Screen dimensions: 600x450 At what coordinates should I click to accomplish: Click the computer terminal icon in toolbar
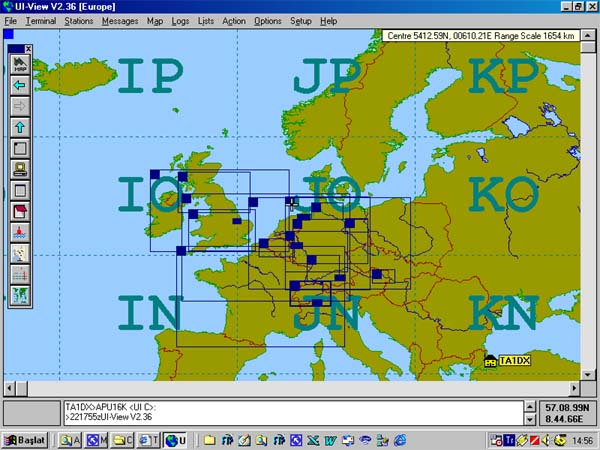pyautogui.click(x=19, y=169)
